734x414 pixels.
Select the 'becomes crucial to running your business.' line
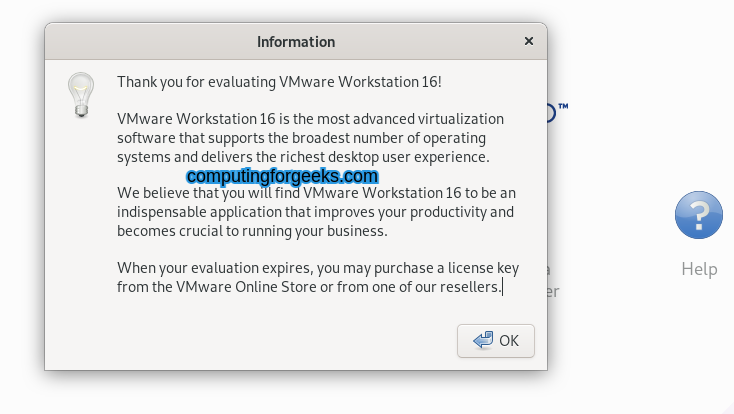(x=252, y=231)
